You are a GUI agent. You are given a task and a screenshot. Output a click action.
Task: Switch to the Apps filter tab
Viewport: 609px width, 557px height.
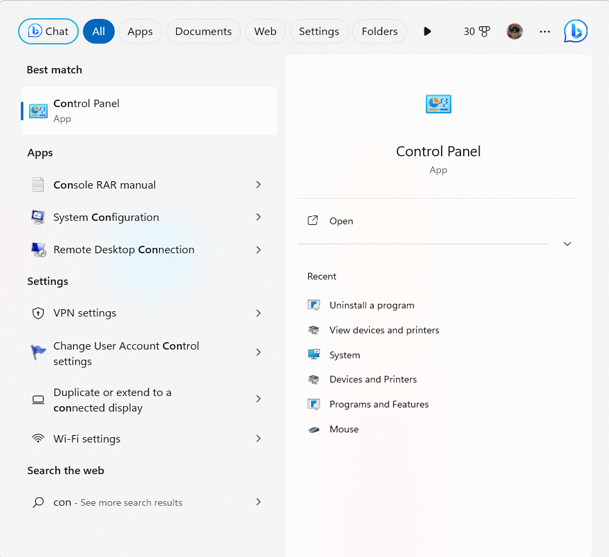[x=140, y=31]
